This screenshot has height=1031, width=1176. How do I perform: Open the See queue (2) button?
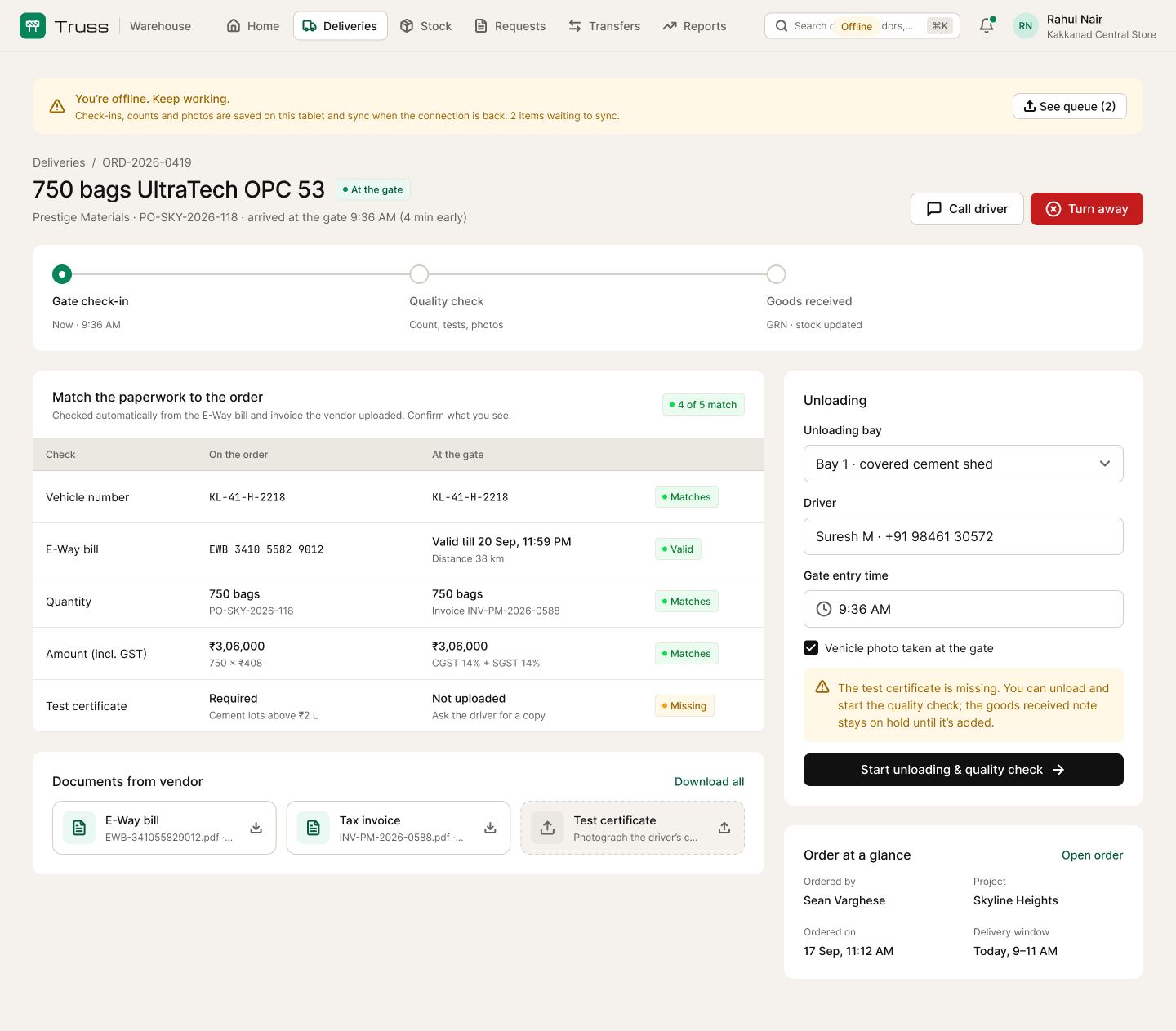coord(1070,106)
